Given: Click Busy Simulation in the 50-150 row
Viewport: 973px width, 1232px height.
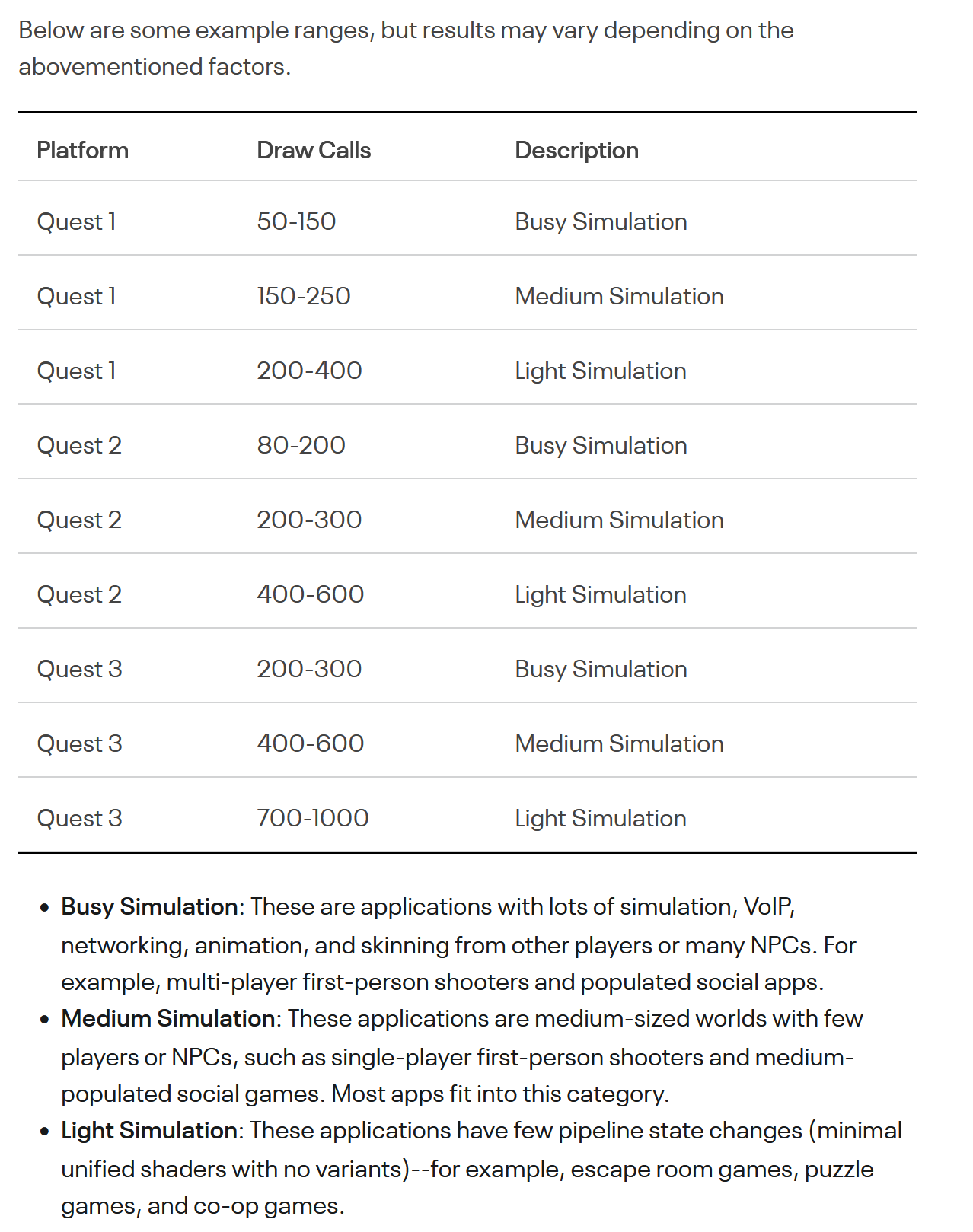Looking at the screenshot, I should click(601, 221).
